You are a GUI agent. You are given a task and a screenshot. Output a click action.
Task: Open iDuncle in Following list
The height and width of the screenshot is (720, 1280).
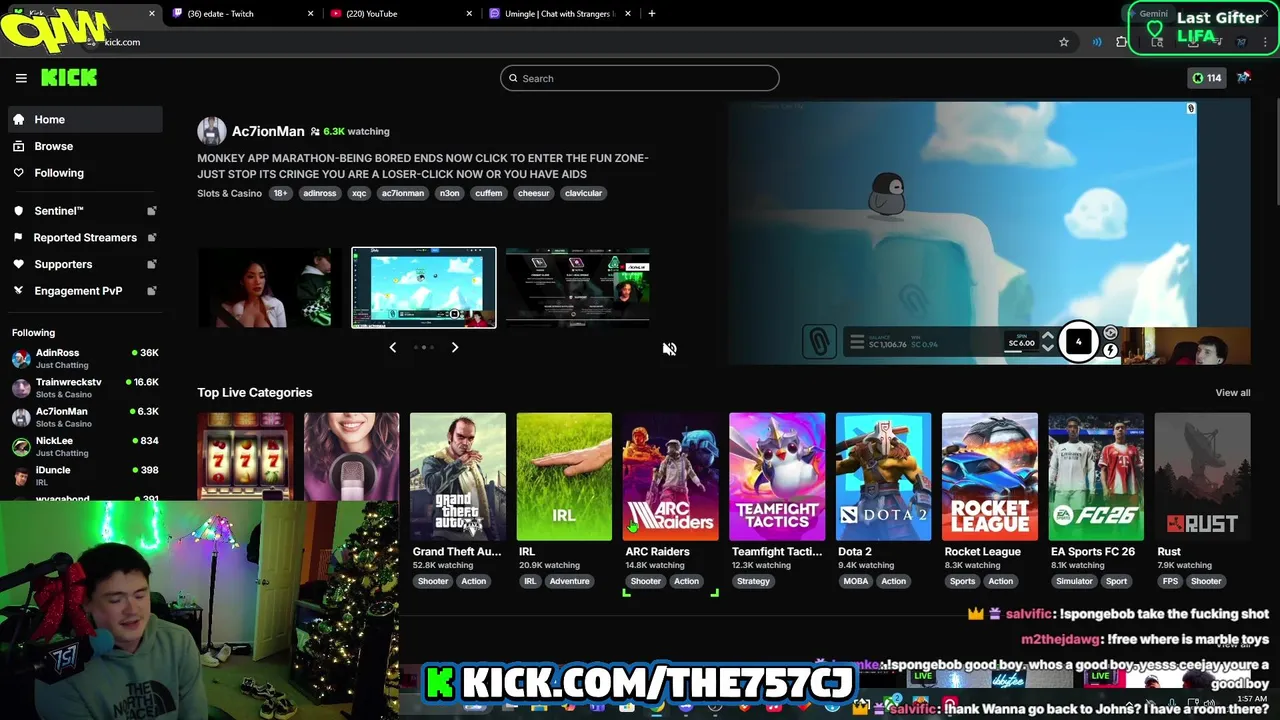pyautogui.click(x=85, y=476)
